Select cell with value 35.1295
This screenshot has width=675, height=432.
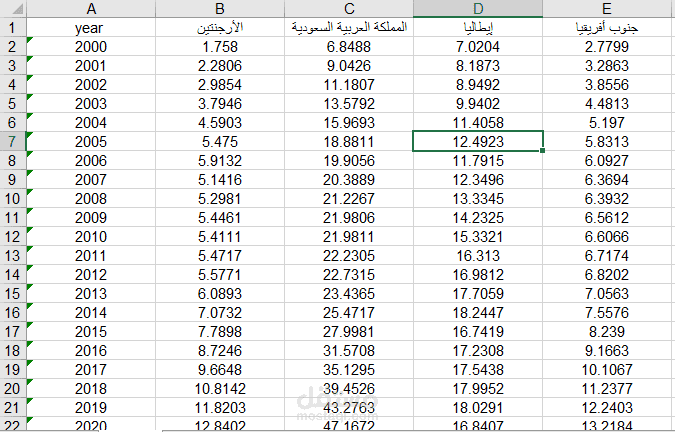point(349,370)
